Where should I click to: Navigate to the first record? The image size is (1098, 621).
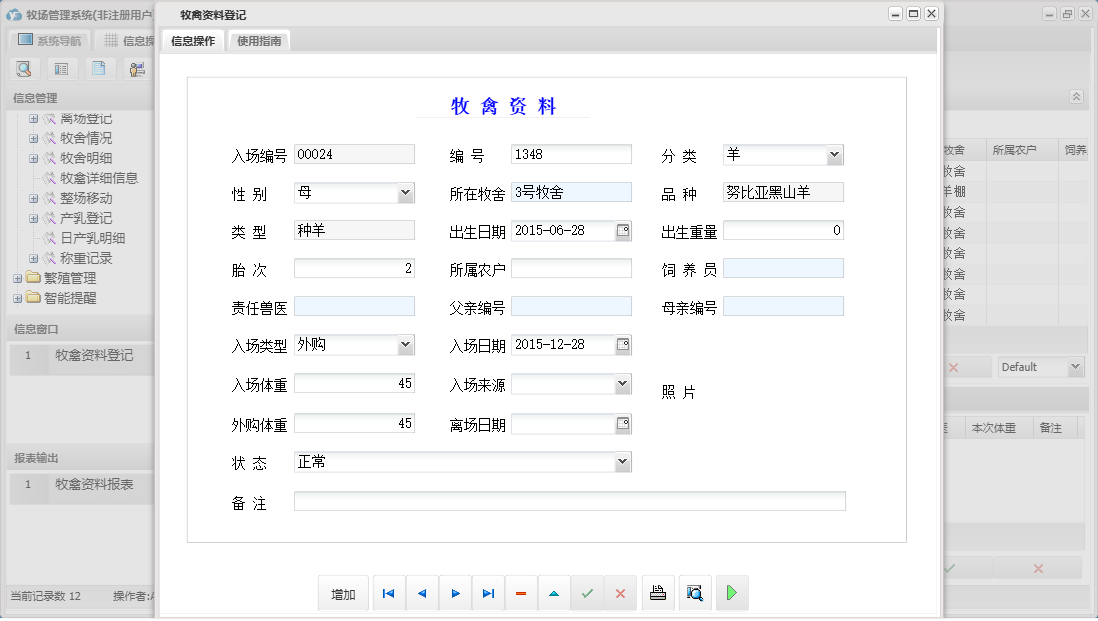coord(388,593)
